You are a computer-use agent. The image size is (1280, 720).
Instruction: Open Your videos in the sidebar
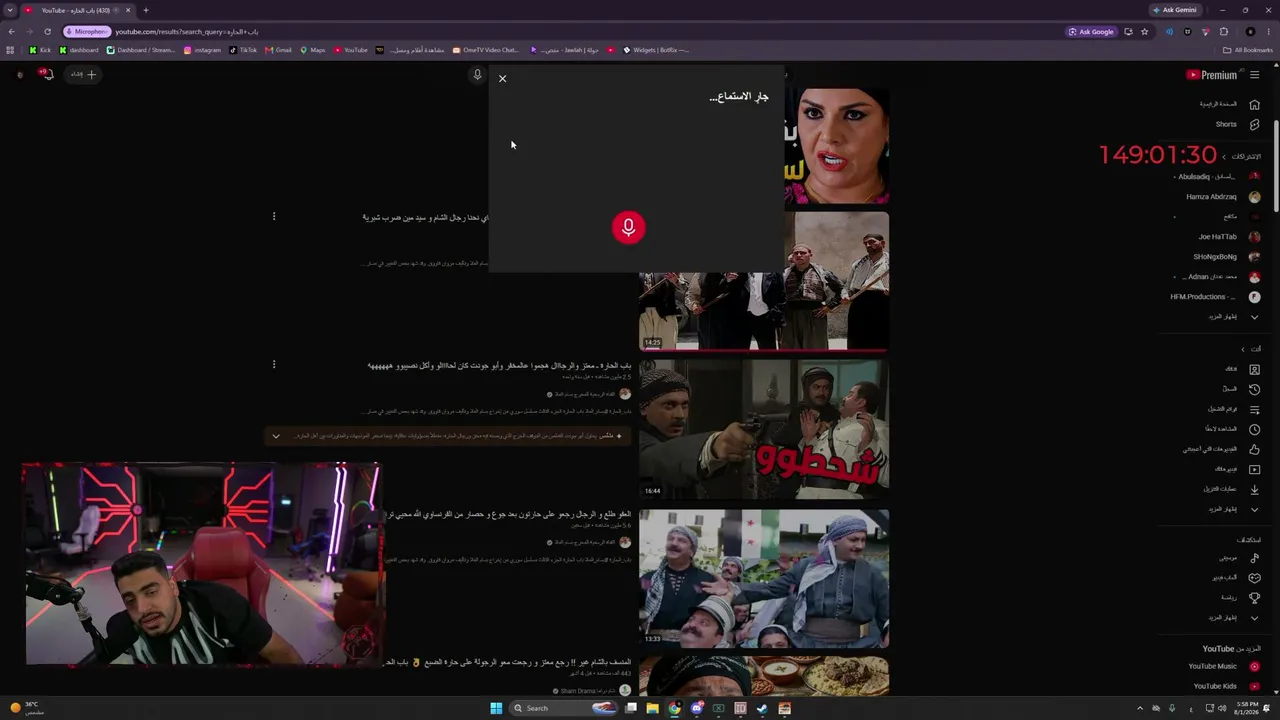(x=1237, y=469)
